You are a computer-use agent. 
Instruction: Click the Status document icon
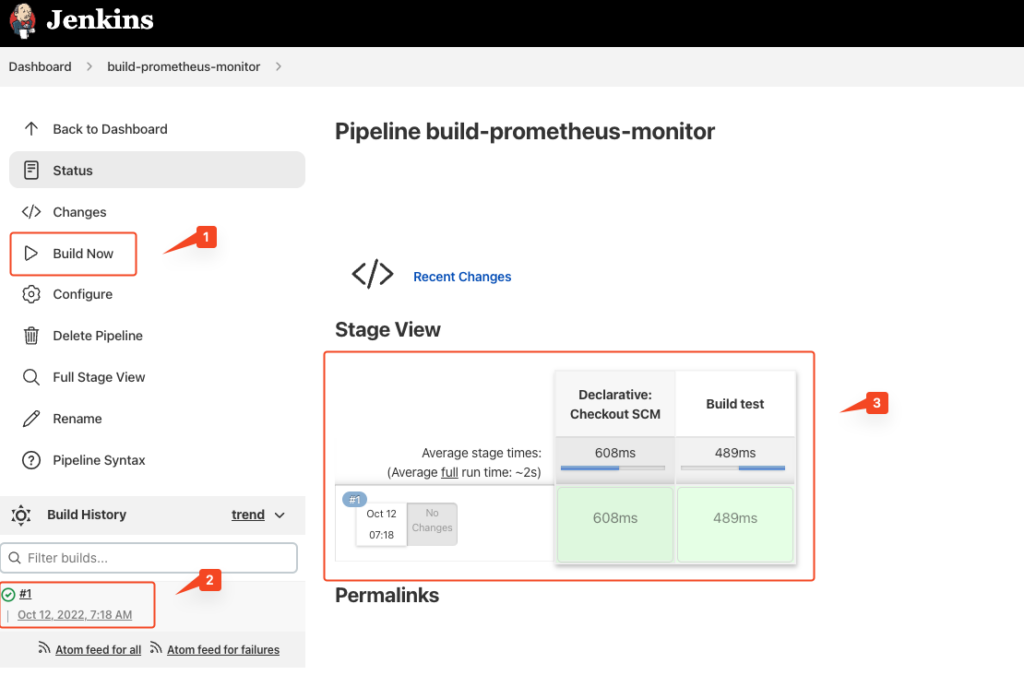31,170
